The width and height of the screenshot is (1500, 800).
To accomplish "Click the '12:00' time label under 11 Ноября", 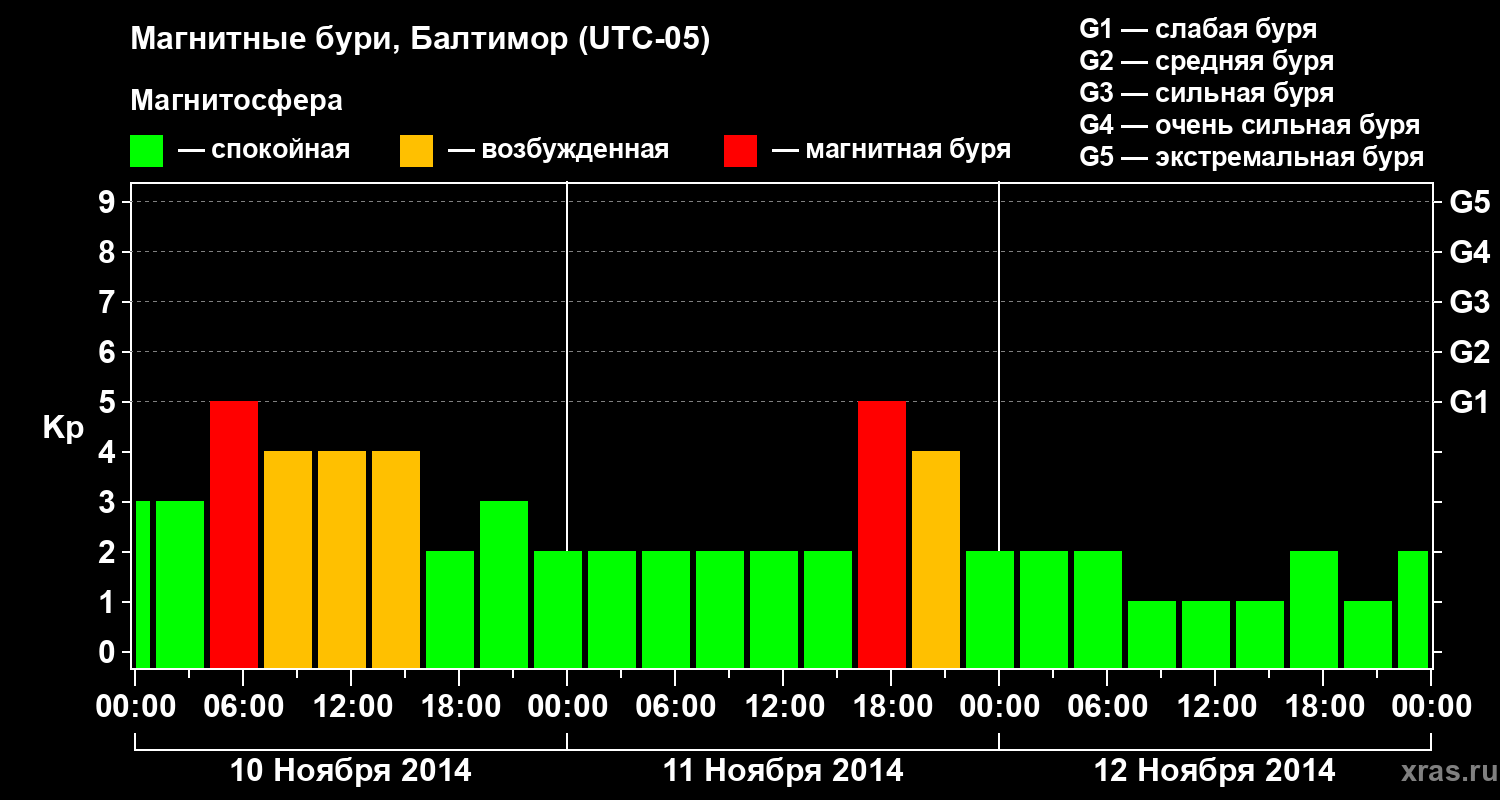I will (783, 707).
